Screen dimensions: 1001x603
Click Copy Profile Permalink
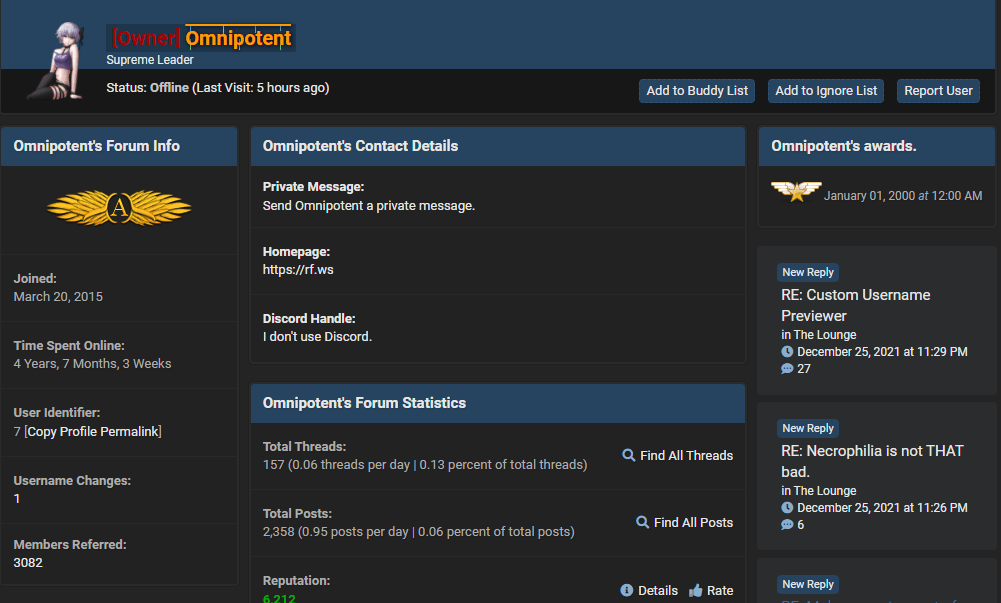click(x=93, y=431)
